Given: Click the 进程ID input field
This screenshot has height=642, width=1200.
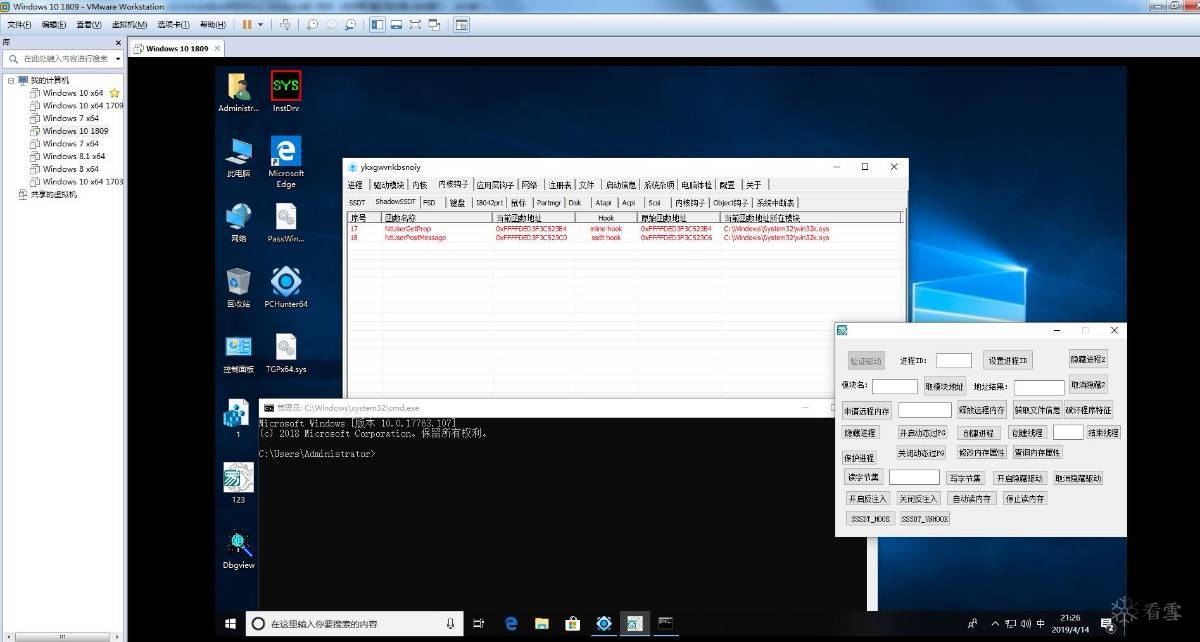Looking at the screenshot, I should pos(954,361).
